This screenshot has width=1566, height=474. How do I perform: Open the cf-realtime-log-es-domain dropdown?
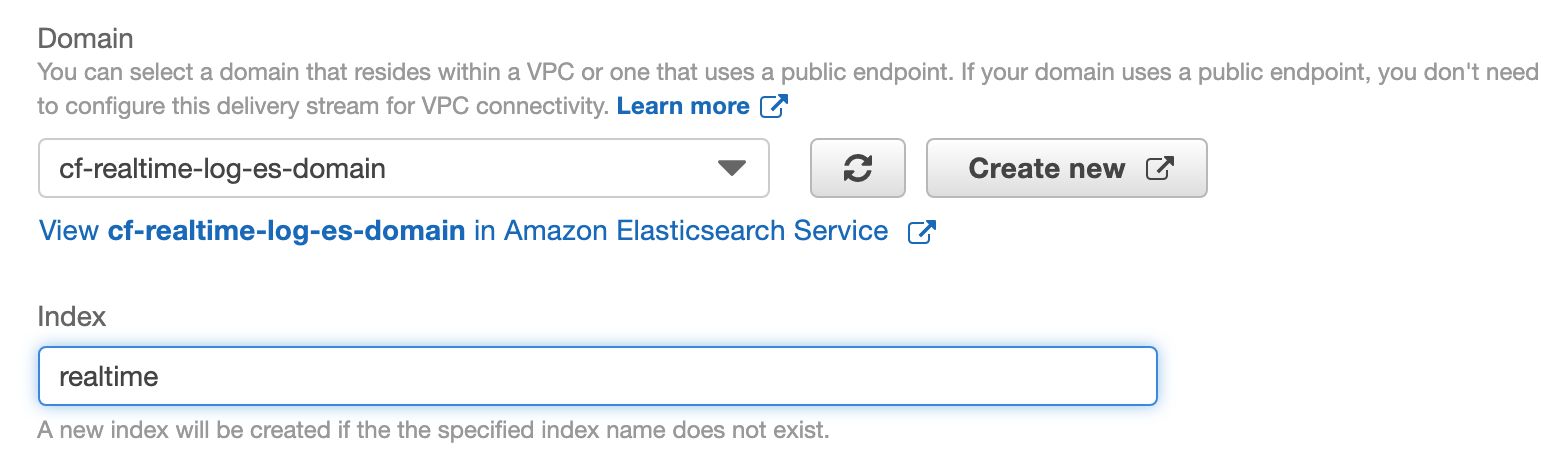[x=404, y=168]
